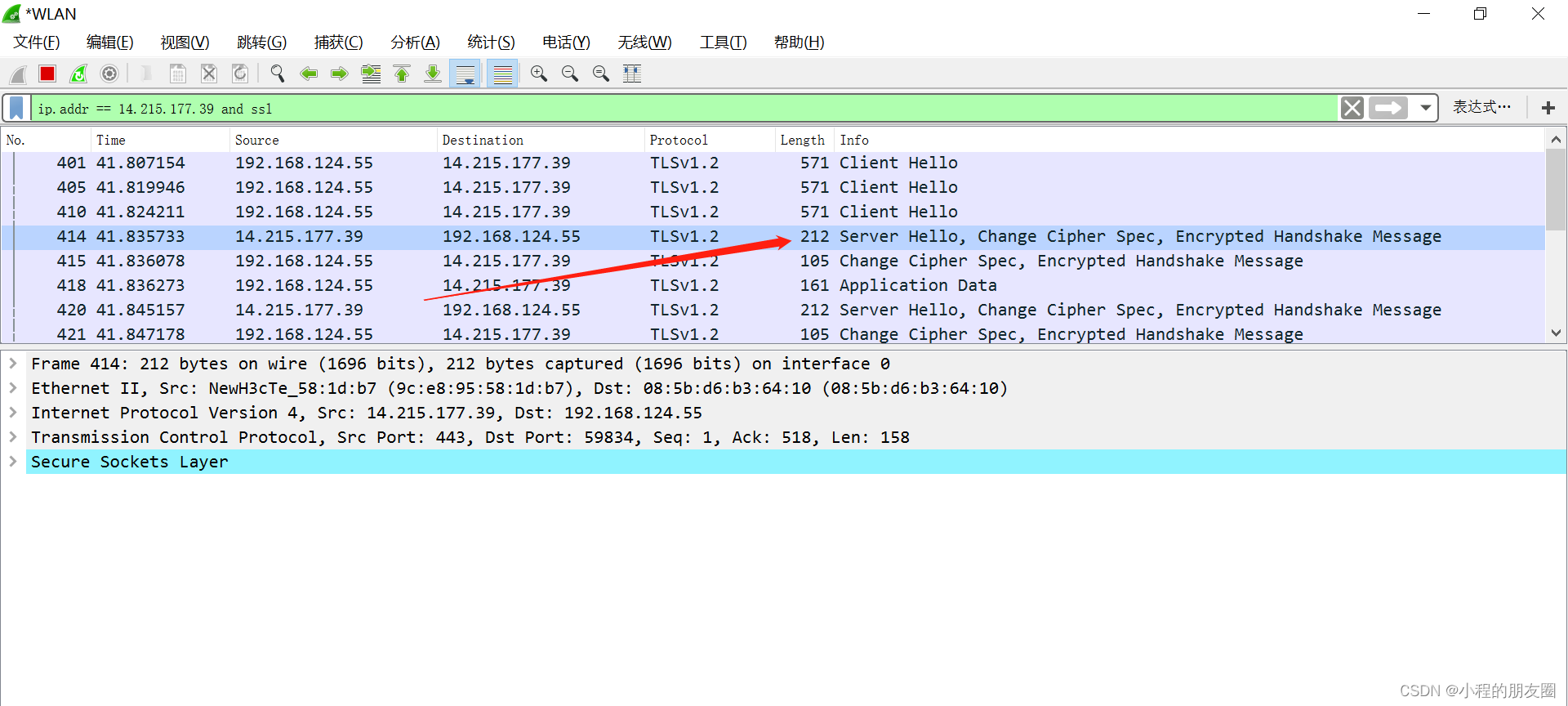Viewport: 1568px width, 706px height.
Task: Click the packet list scrollbar thumb
Action: pyautogui.click(x=1556, y=190)
